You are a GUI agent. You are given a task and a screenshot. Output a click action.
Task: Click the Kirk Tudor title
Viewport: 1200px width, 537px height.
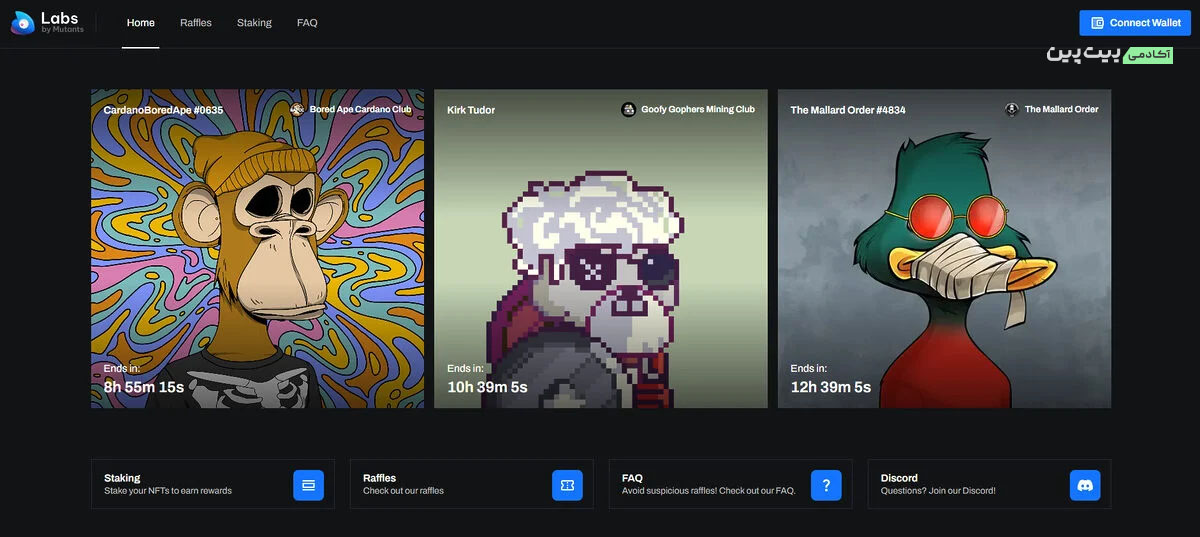[x=471, y=110]
